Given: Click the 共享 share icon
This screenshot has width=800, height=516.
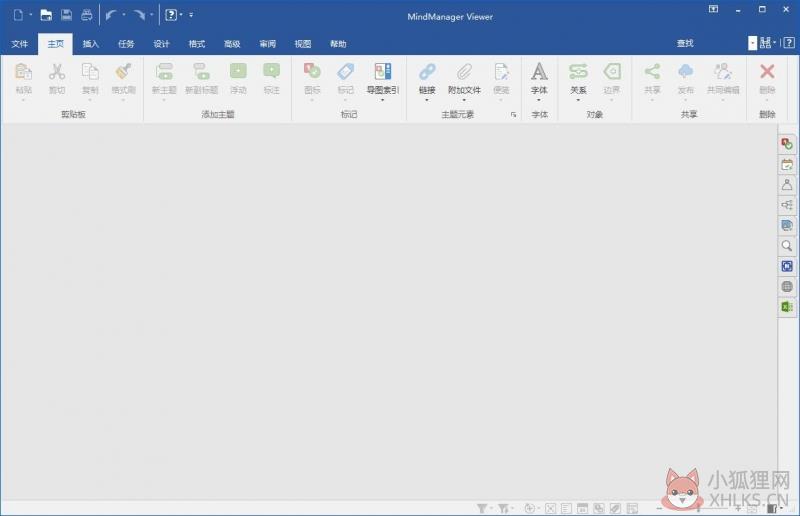Looking at the screenshot, I should (x=652, y=71).
